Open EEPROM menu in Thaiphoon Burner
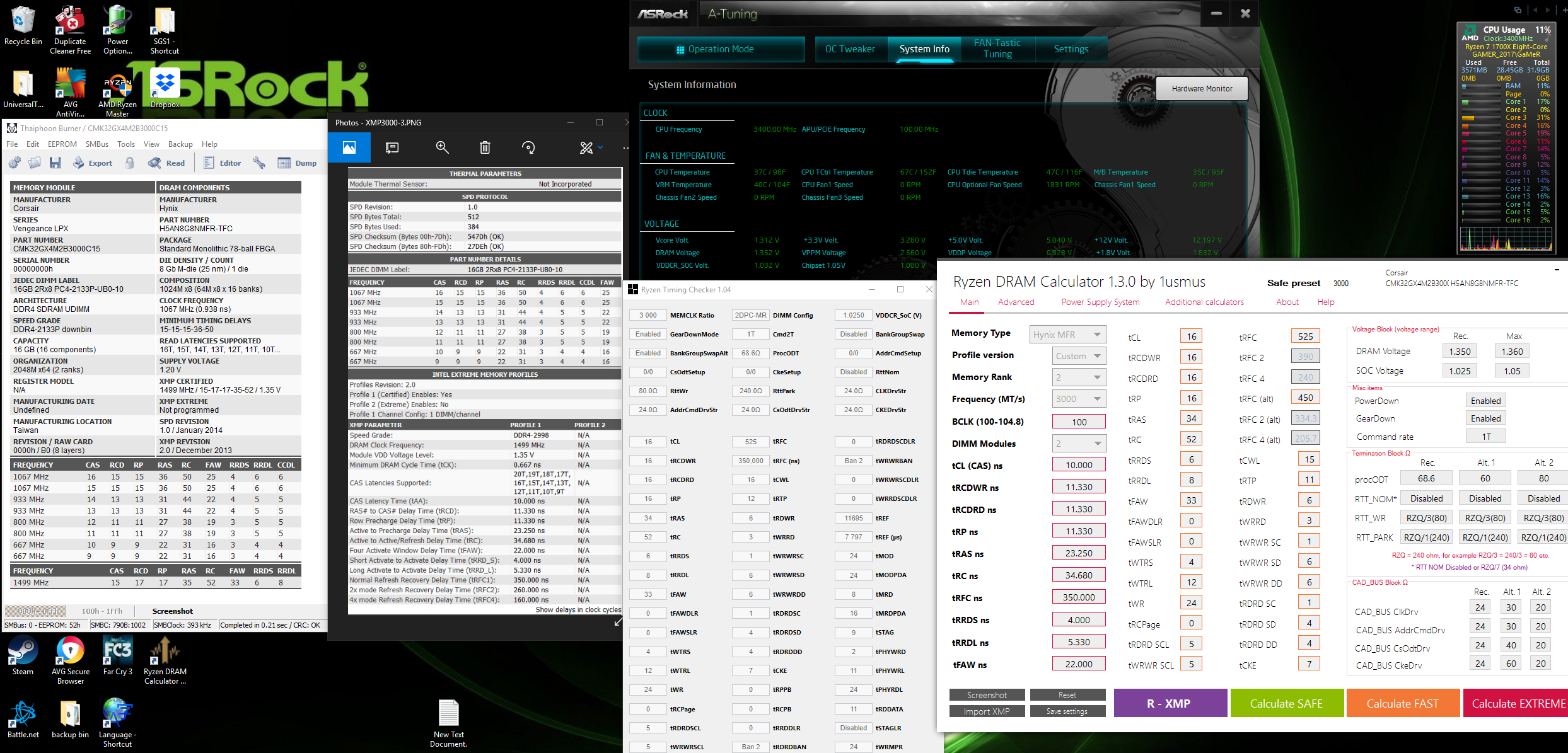The width and height of the screenshot is (1568, 753). coord(62,144)
